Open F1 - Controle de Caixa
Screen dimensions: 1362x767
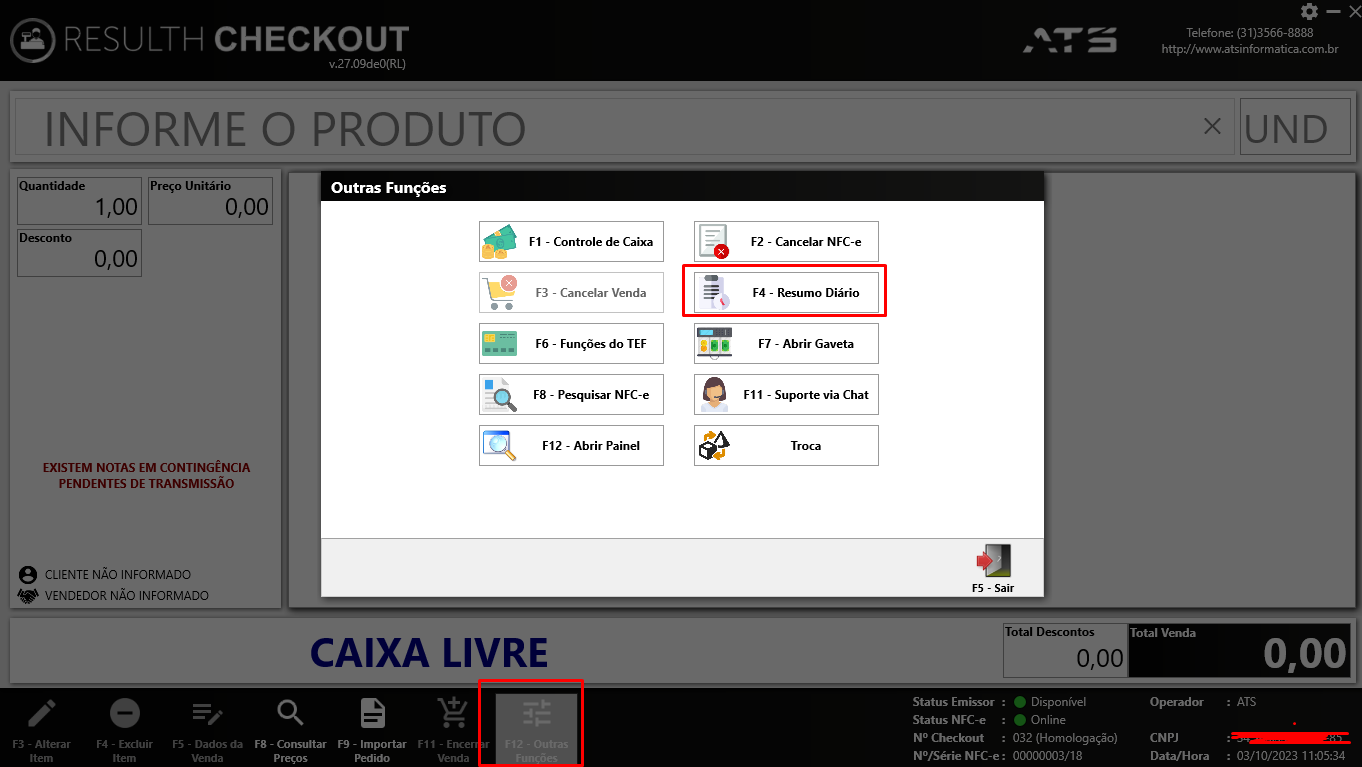point(571,242)
